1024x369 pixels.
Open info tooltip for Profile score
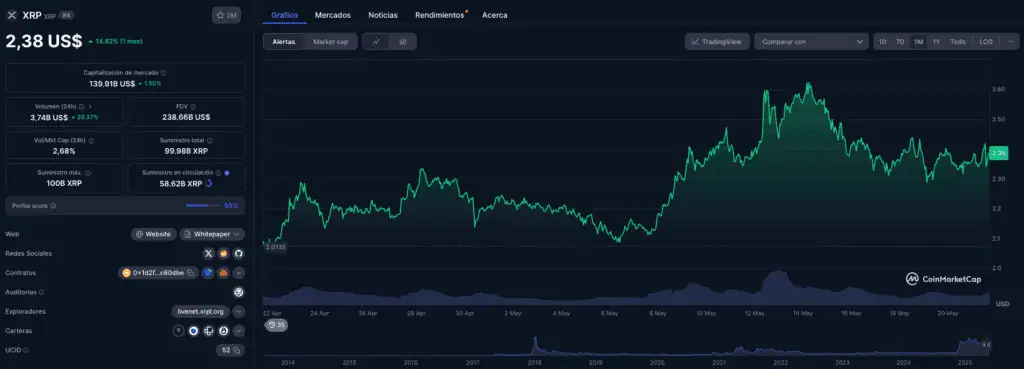pos(53,206)
